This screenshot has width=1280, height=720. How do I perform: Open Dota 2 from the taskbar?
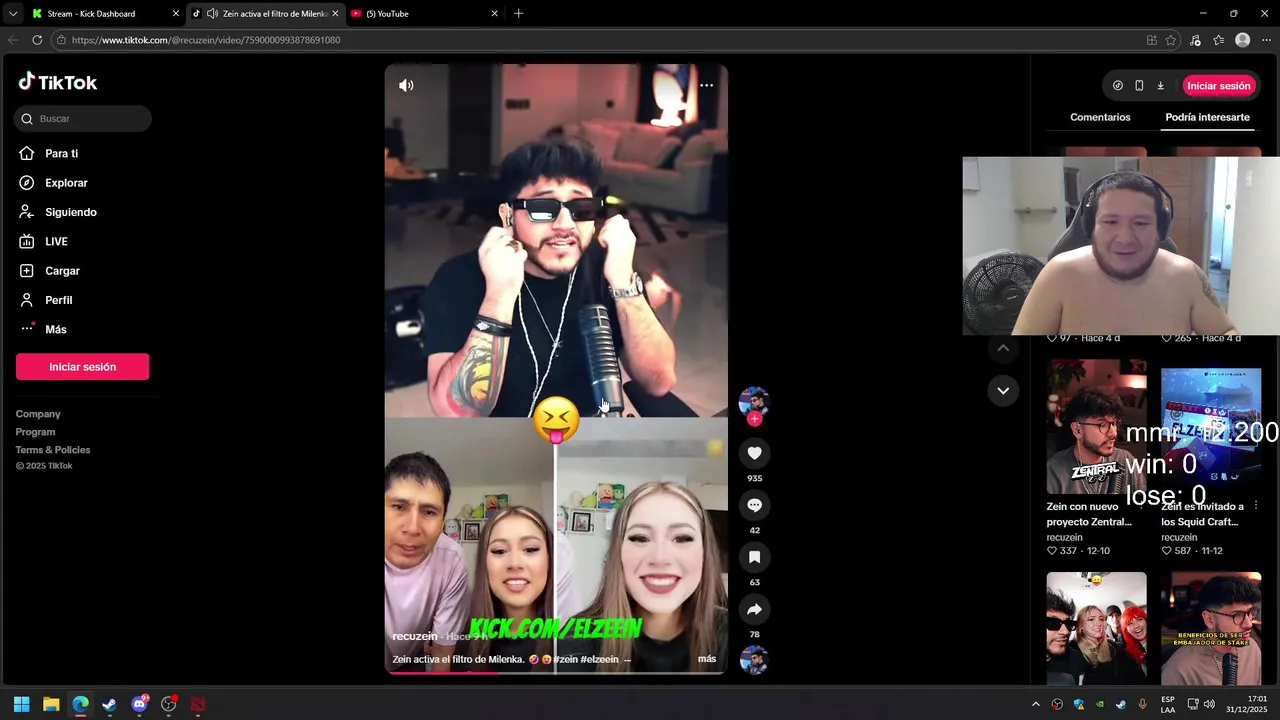(198, 704)
